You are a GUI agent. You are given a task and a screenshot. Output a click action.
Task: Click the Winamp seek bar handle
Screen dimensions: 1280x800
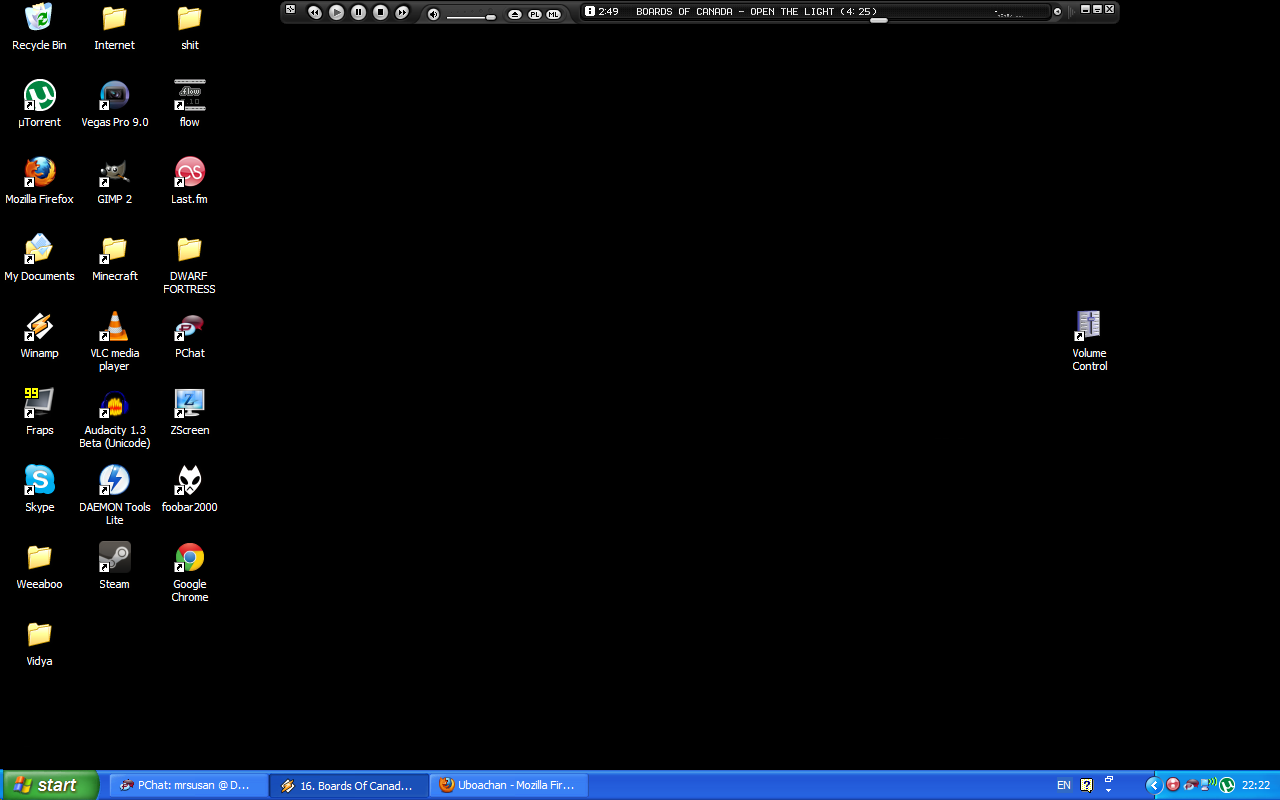878,20
